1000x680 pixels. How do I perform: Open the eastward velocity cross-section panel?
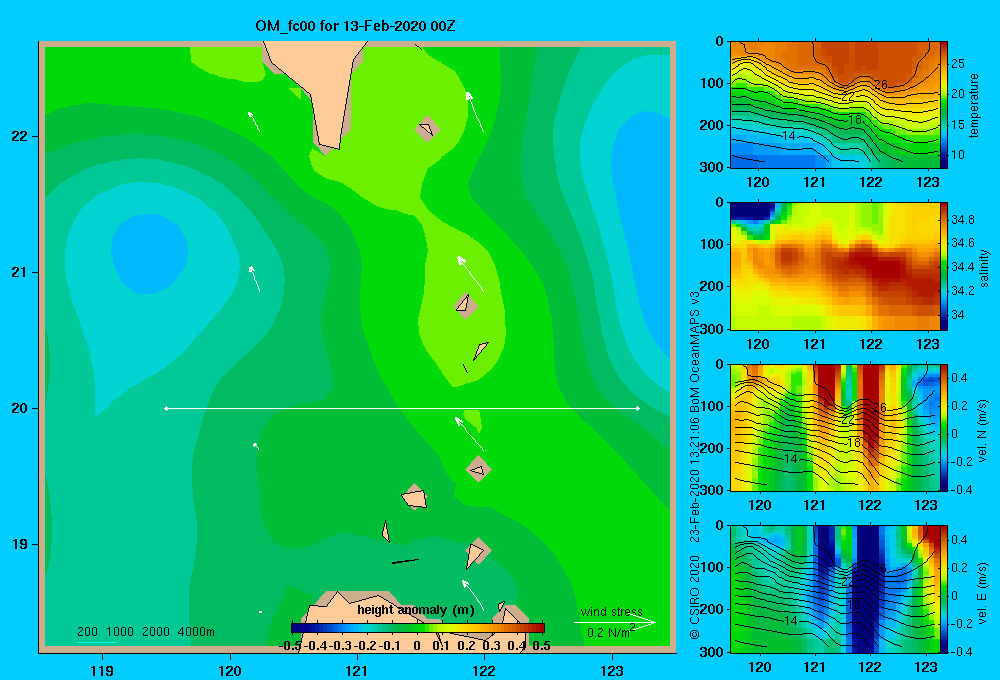[x=834, y=589]
